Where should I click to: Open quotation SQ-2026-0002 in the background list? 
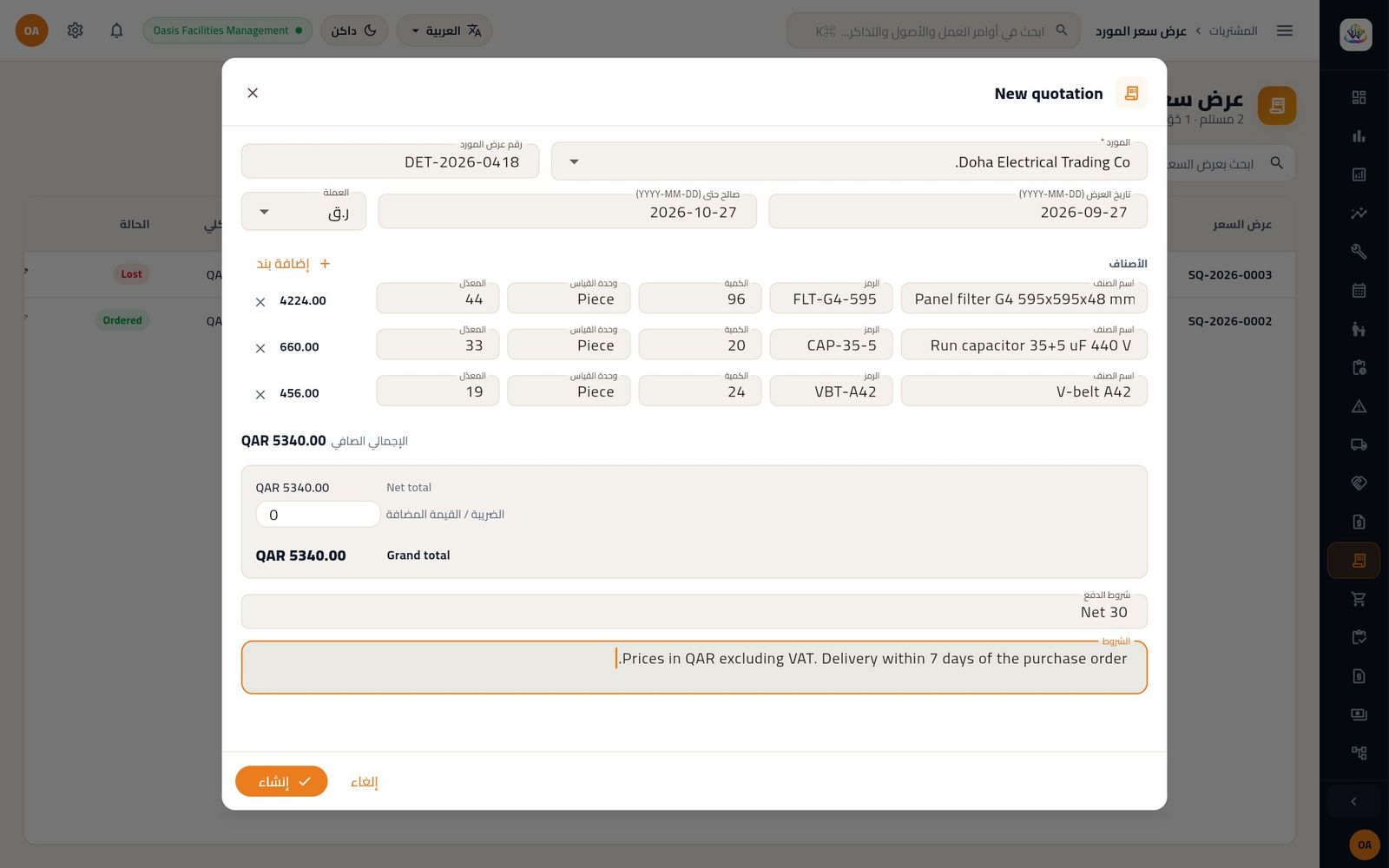1229,320
